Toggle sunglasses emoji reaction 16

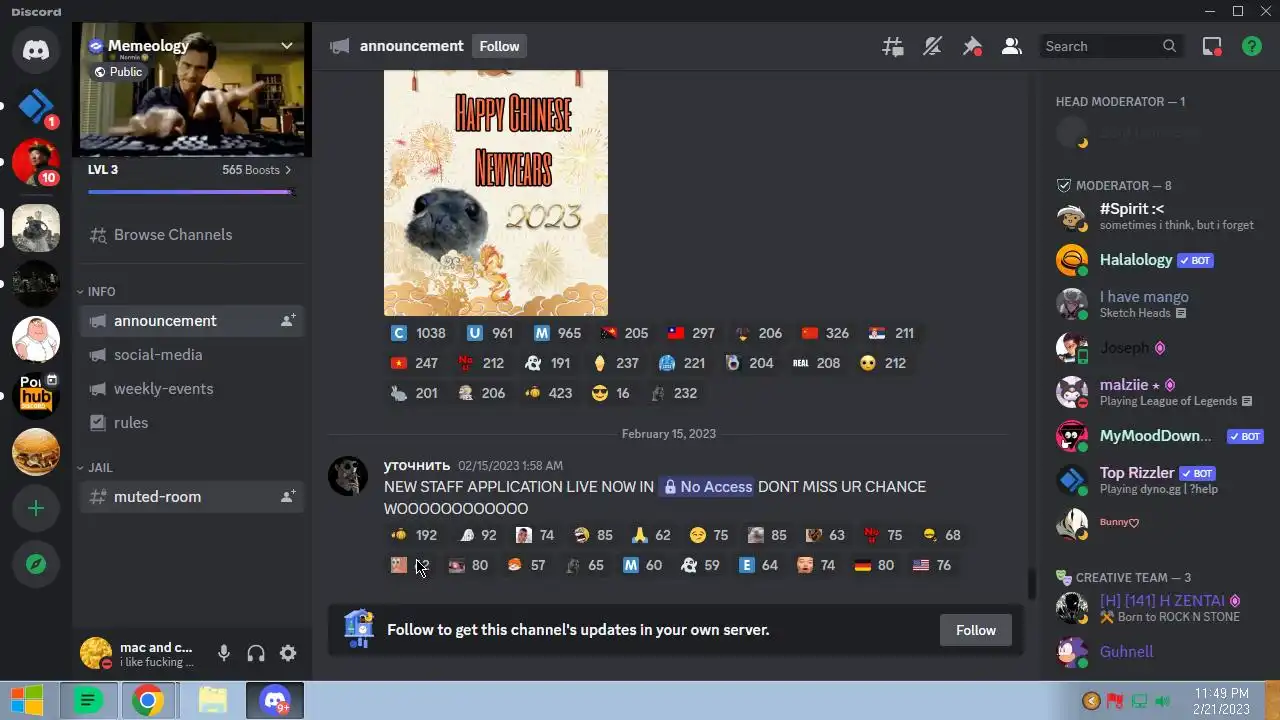click(x=610, y=393)
